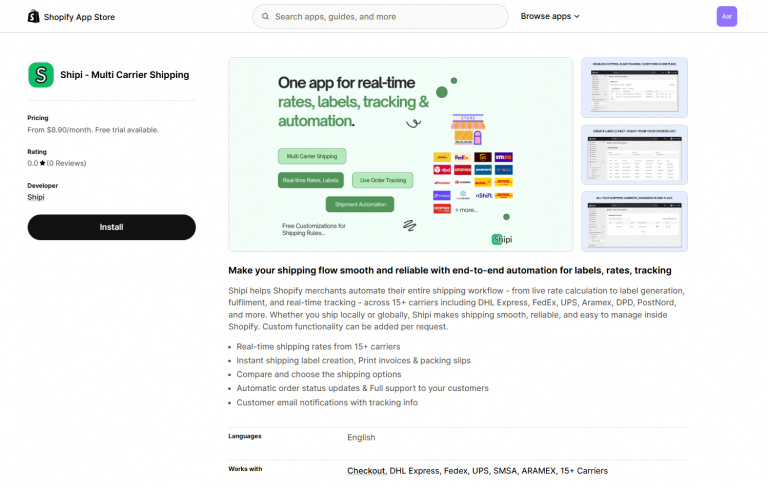This screenshot has width=768, height=488.
Task: Click the store illustration in the banner
Action: (467, 130)
